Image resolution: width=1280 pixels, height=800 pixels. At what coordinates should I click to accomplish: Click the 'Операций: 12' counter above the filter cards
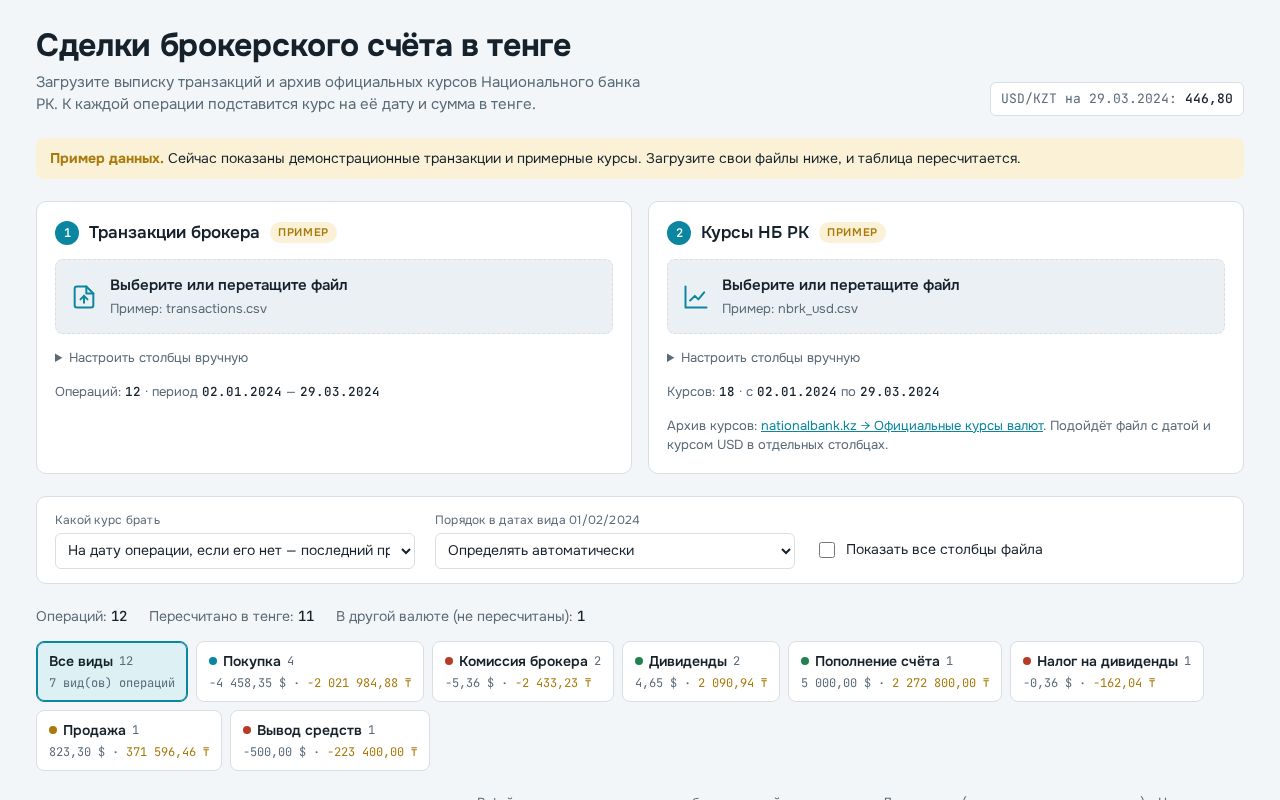click(x=82, y=617)
